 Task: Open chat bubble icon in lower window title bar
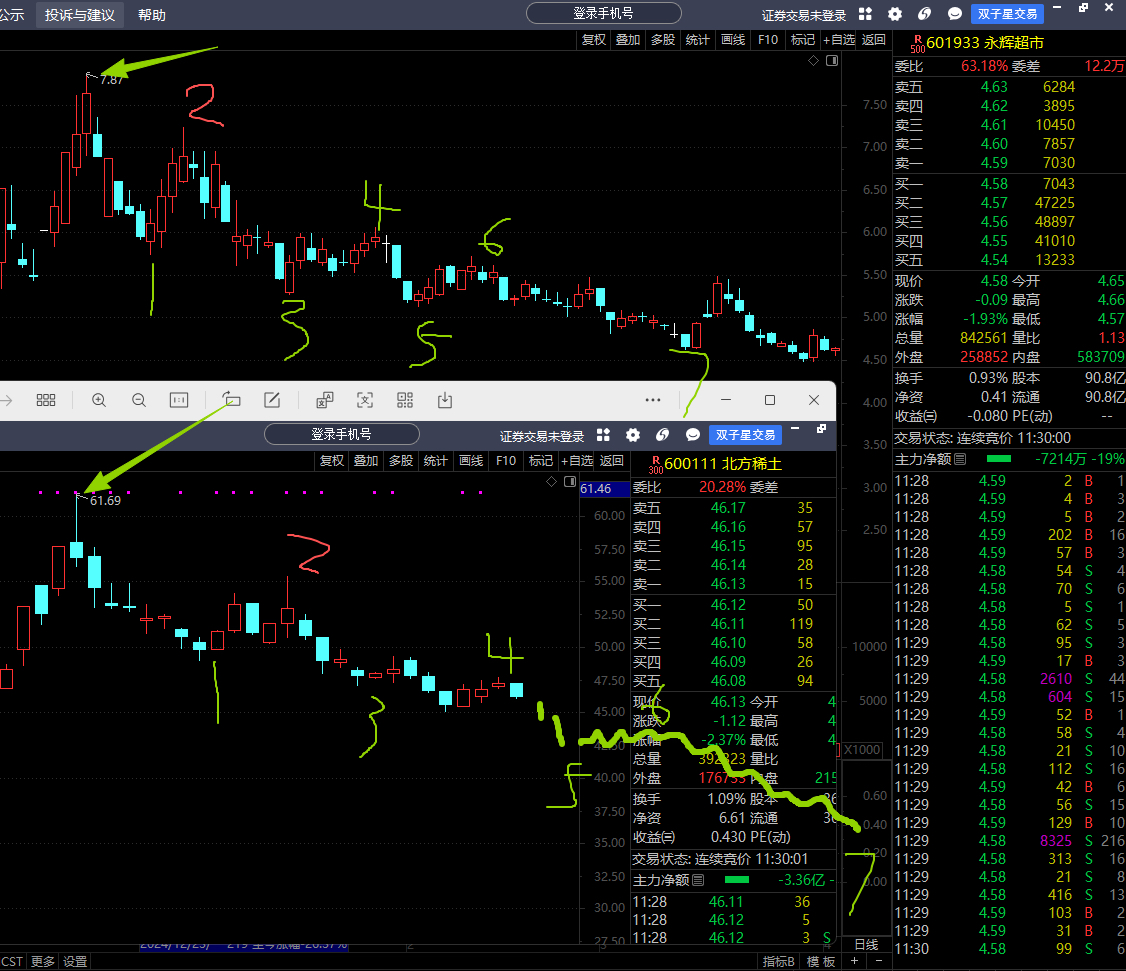point(693,435)
